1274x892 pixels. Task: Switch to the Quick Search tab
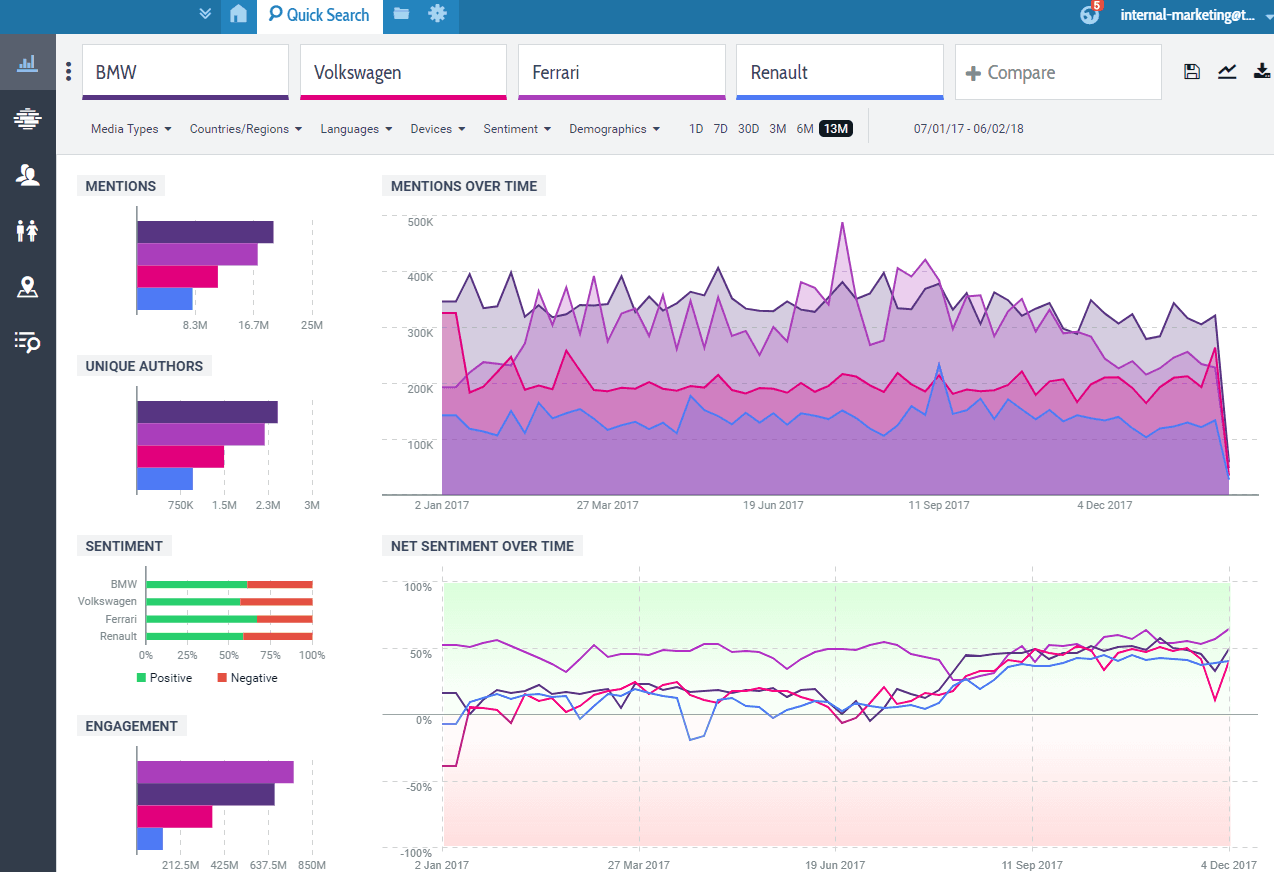tap(319, 15)
